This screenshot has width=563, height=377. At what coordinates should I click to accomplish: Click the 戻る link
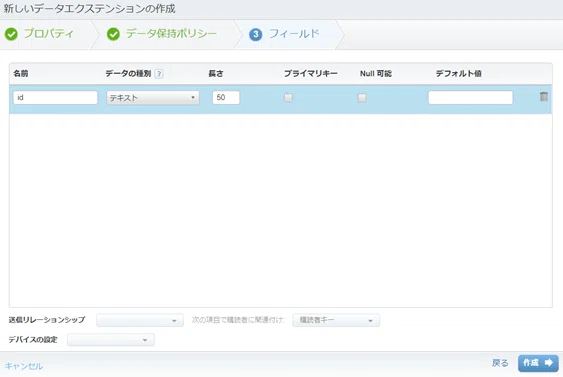(x=500, y=363)
